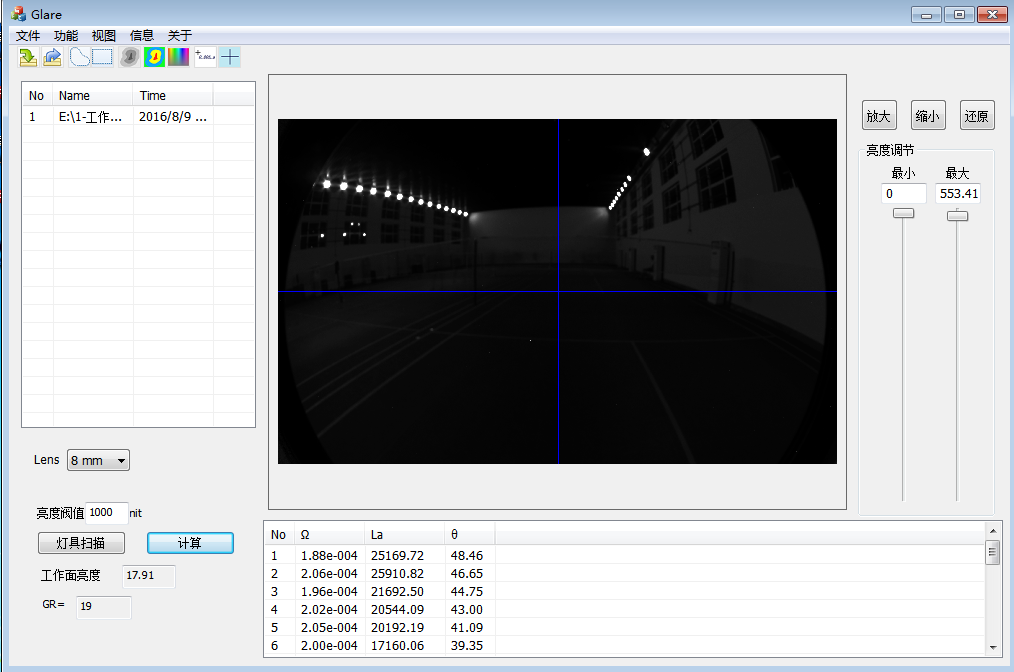Image resolution: width=1014 pixels, height=672 pixels.
Task: Click the export toolbar icon with blue arrow
Action: pos(52,57)
